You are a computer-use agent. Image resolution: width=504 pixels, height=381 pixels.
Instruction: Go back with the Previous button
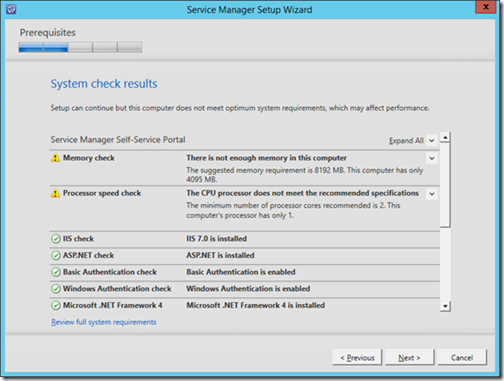[x=357, y=358]
